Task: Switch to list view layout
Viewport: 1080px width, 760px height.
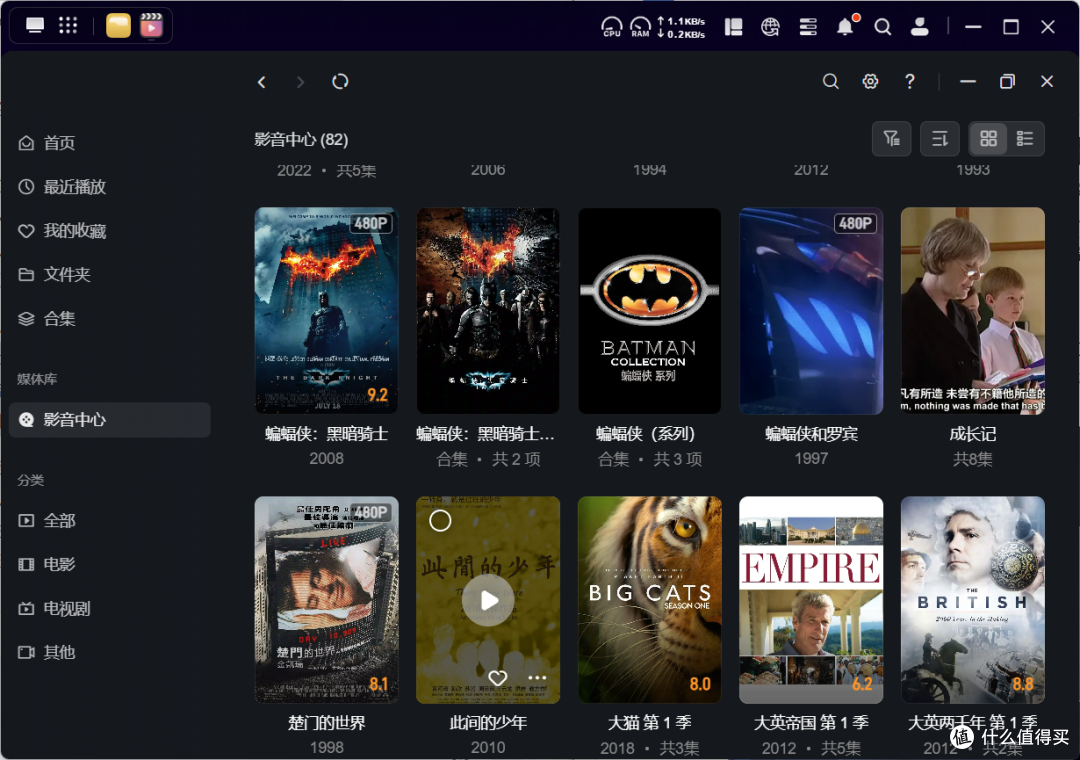Action: point(1025,138)
